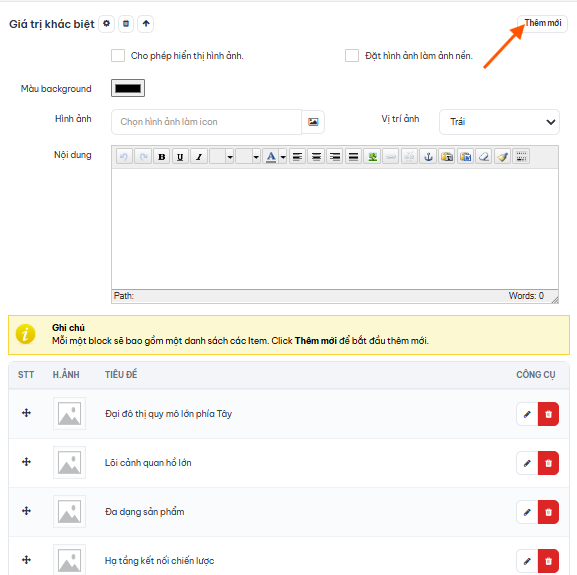Open the Màu background color picker
This screenshot has width=577, height=575.
(x=128, y=88)
